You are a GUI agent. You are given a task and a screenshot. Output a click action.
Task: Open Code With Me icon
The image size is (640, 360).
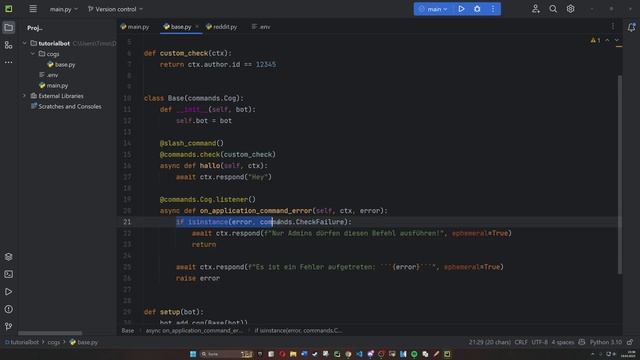(x=536, y=9)
